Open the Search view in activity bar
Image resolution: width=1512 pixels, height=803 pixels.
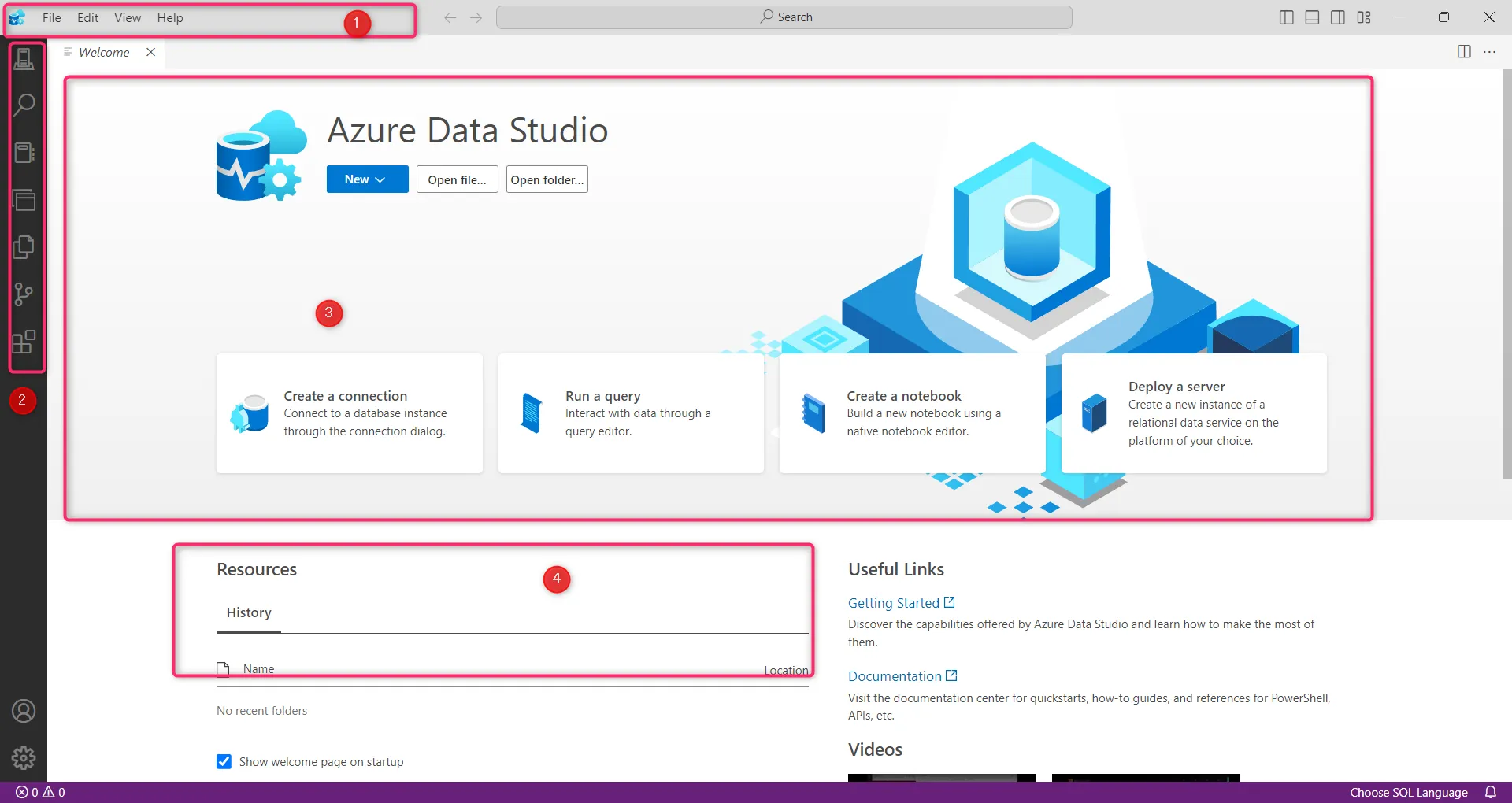pos(24,105)
